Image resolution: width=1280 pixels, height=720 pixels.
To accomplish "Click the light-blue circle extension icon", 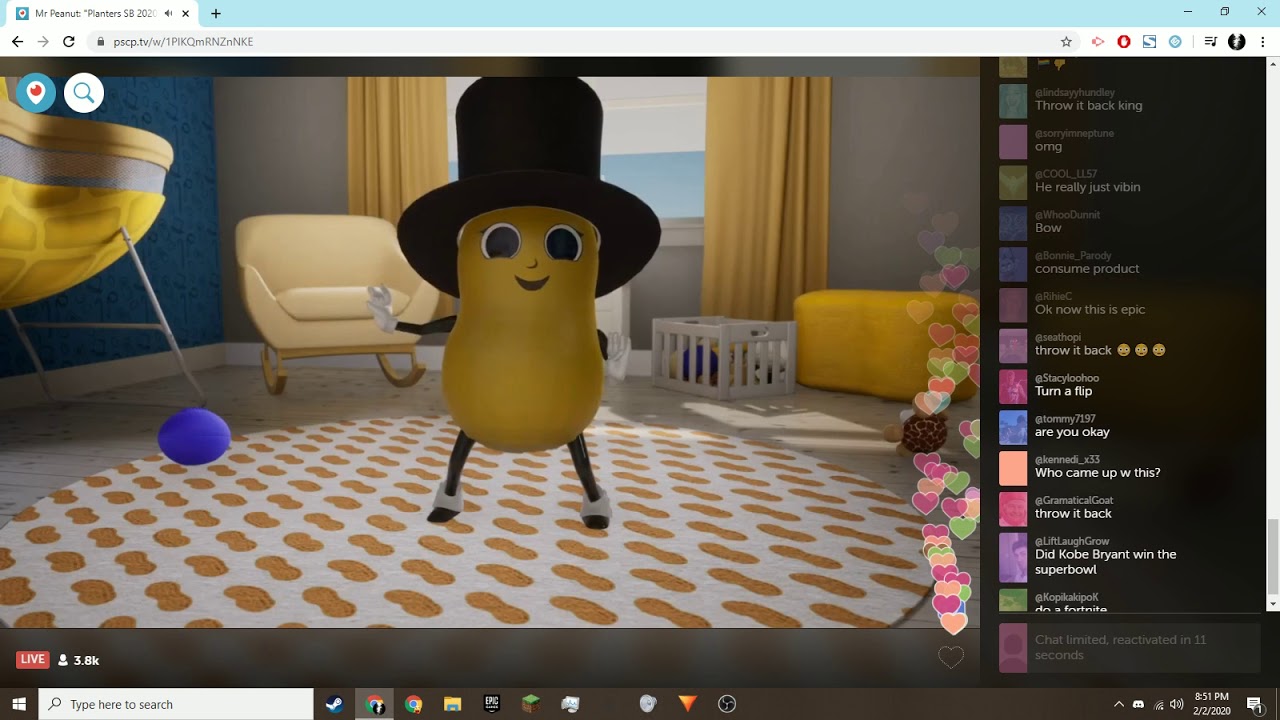I will (x=1175, y=42).
